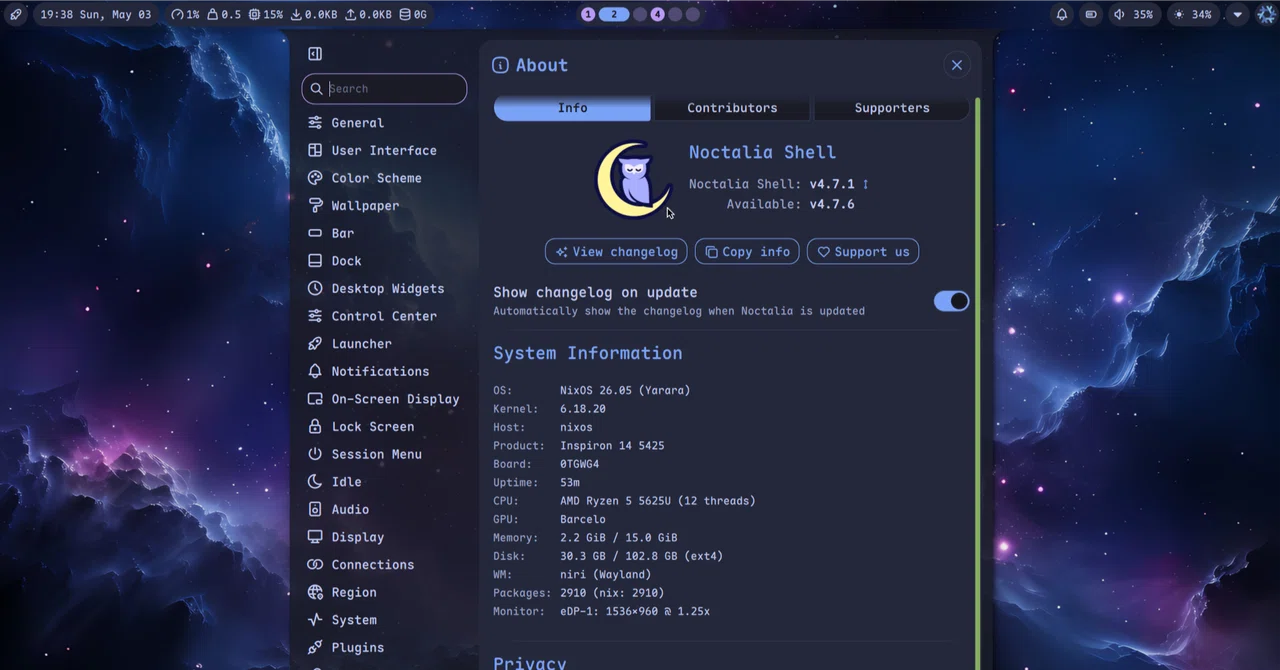This screenshot has width=1280, height=670.
Task: Click the Launcher rocket icon in sidebar
Action: click(315, 343)
